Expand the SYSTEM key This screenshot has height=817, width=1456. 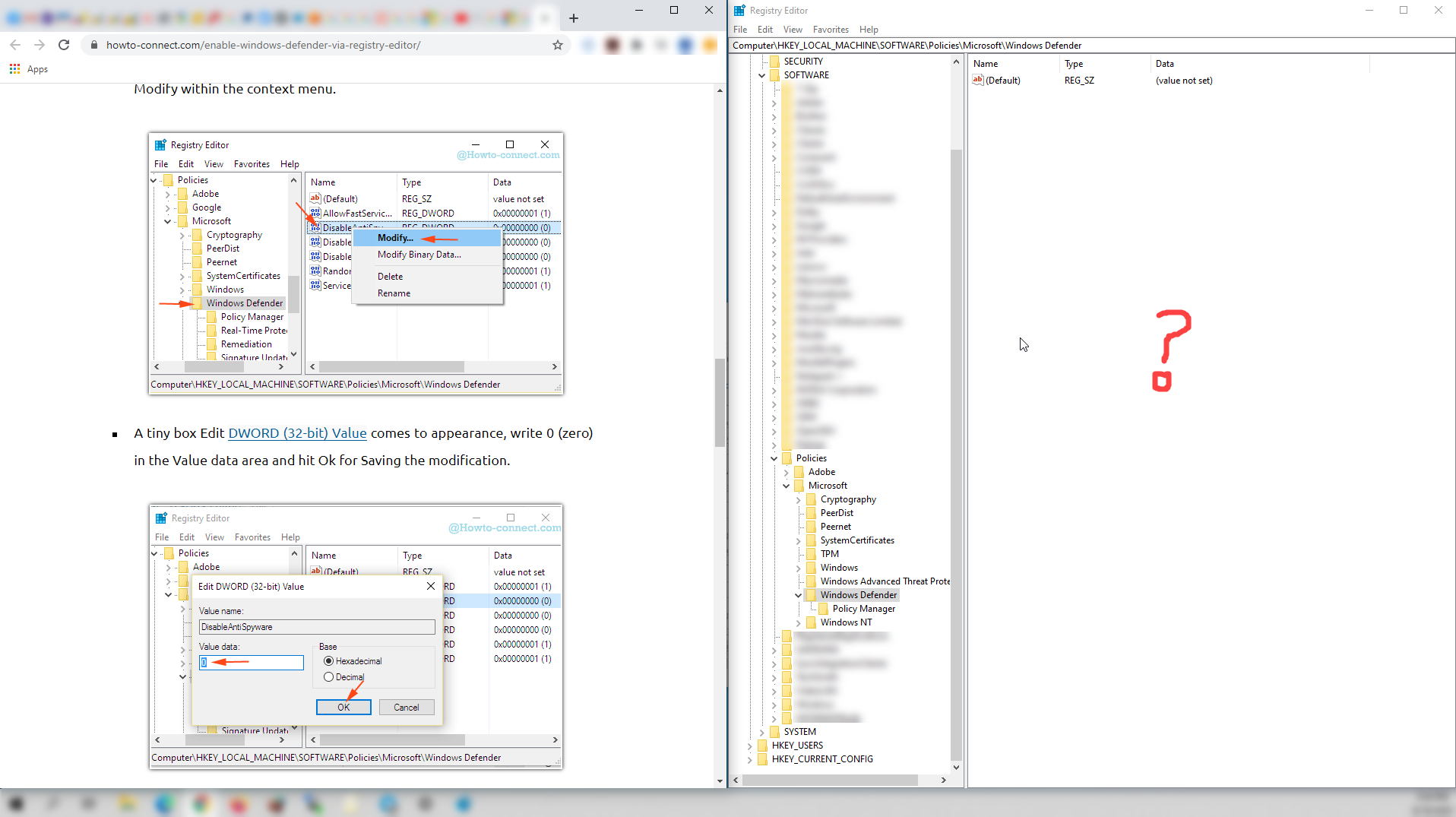761,732
